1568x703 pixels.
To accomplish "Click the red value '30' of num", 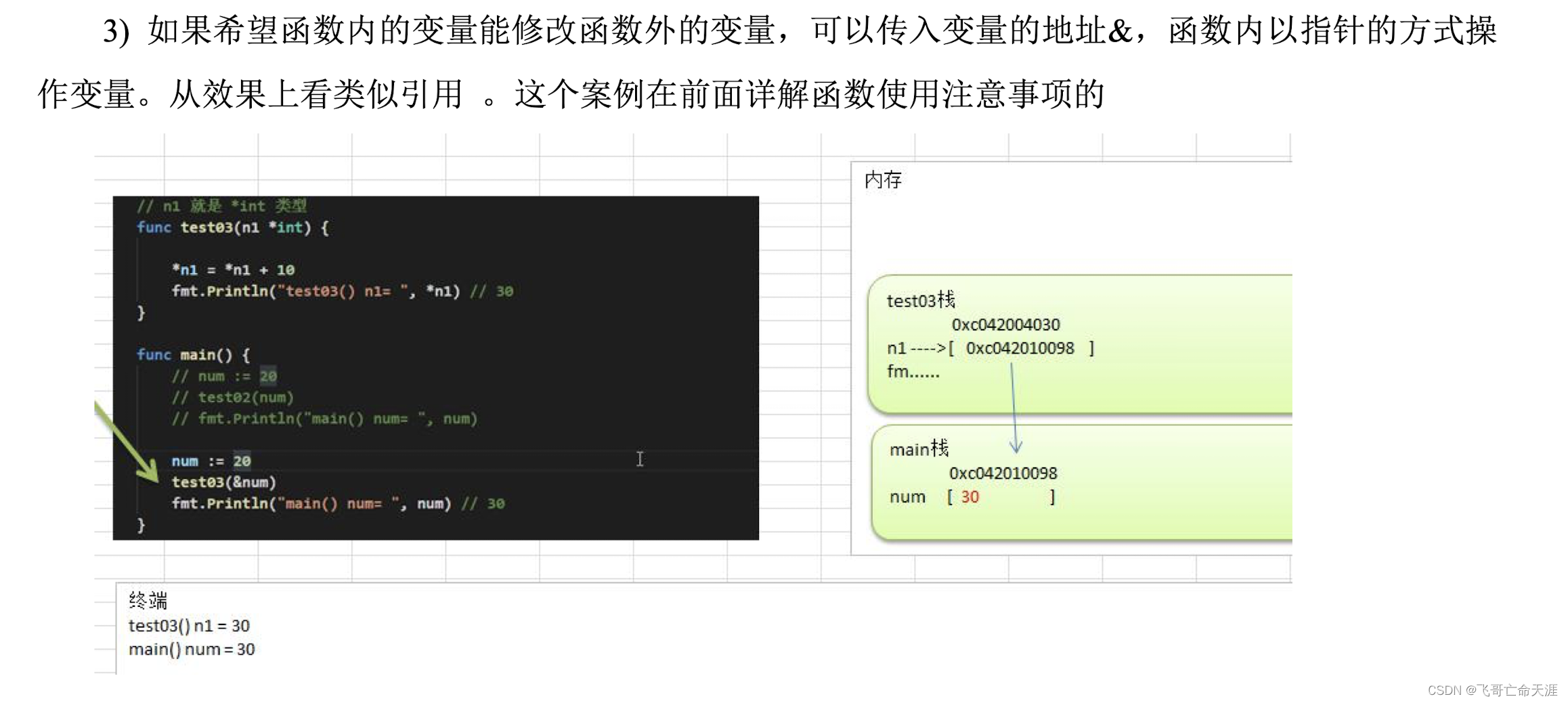I will pos(970,497).
